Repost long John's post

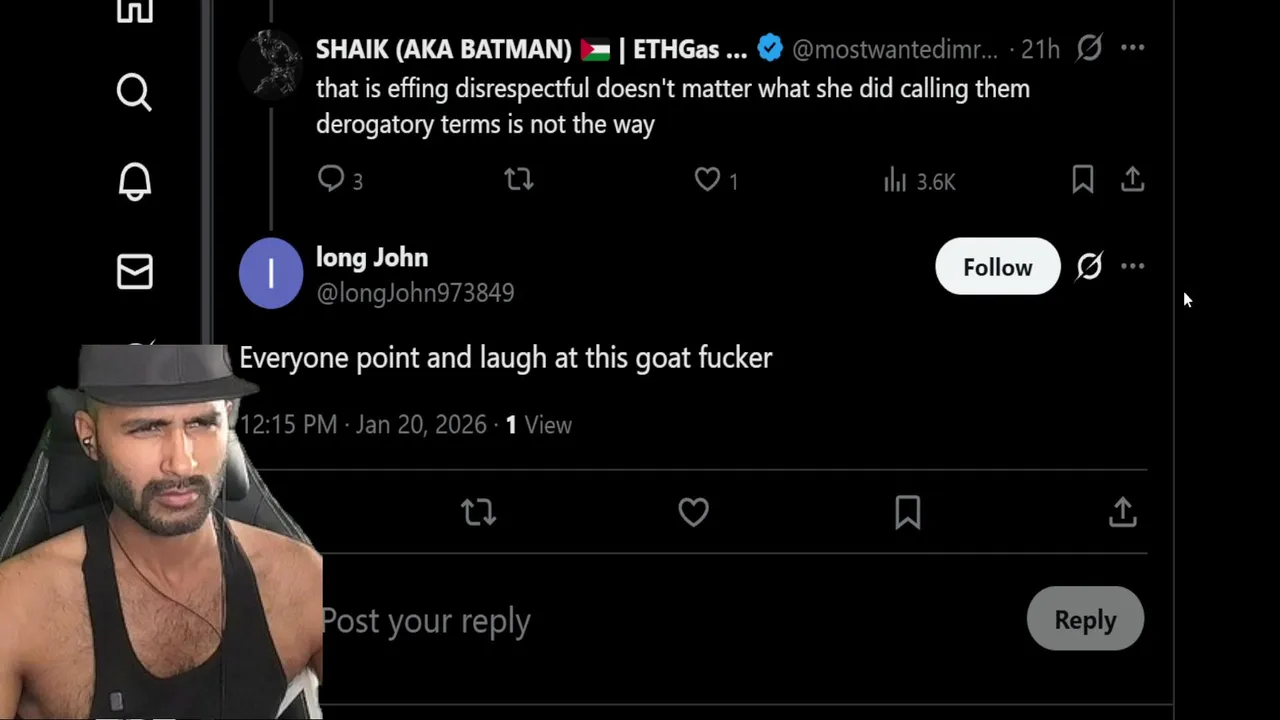click(x=478, y=512)
